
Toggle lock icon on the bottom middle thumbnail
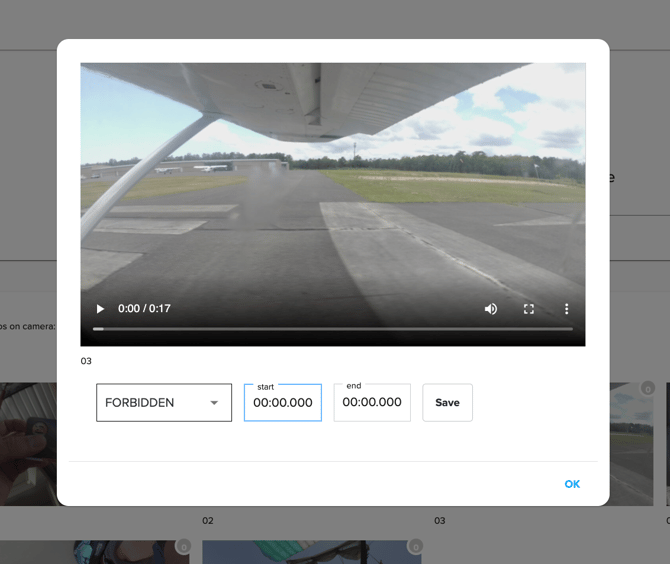[415, 547]
